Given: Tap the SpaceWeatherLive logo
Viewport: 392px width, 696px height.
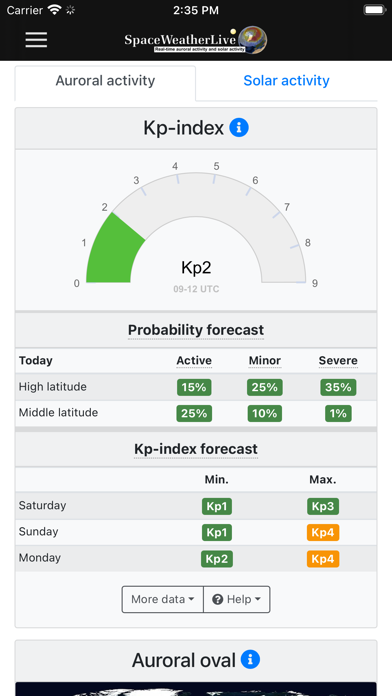Looking at the screenshot, I should (196, 40).
